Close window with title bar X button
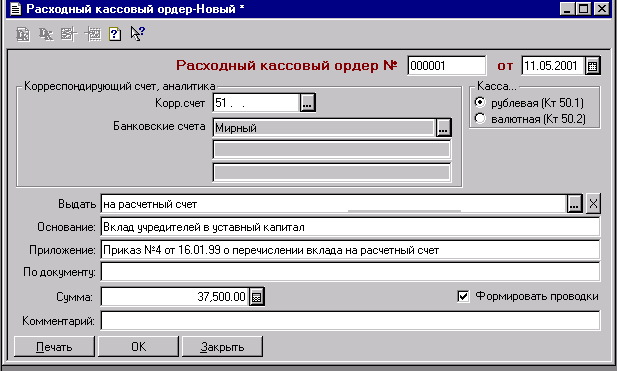Image resolution: width=617 pixels, height=371 pixels. [602, 9]
